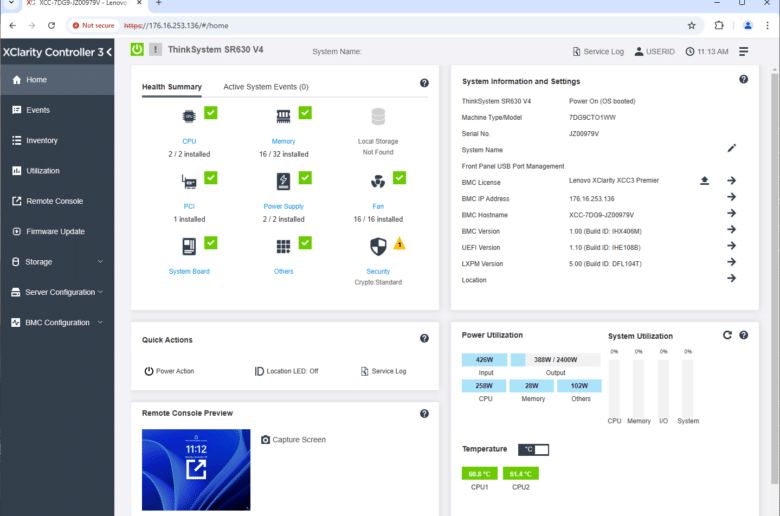This screenshot has width=780, height=516.
Task: Launch Remote Console from the sidebar
Action: 57,201
